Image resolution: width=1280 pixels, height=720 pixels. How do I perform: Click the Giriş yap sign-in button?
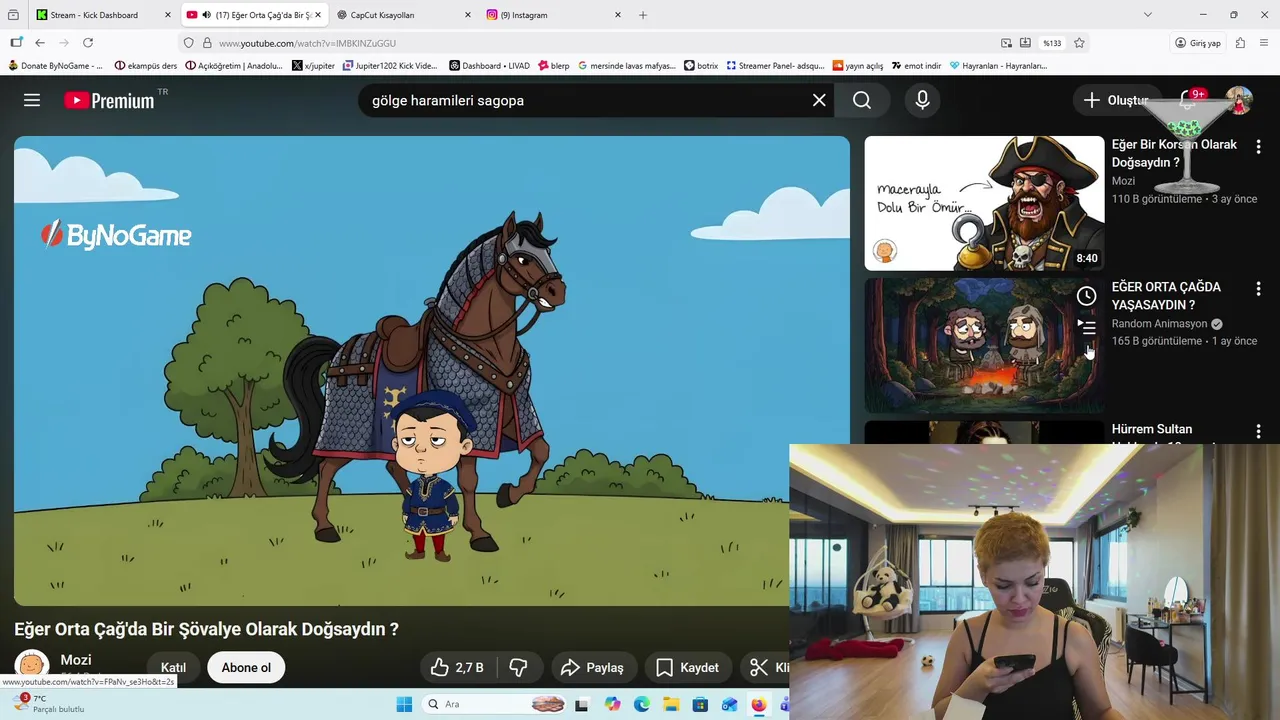(1197, 43)
